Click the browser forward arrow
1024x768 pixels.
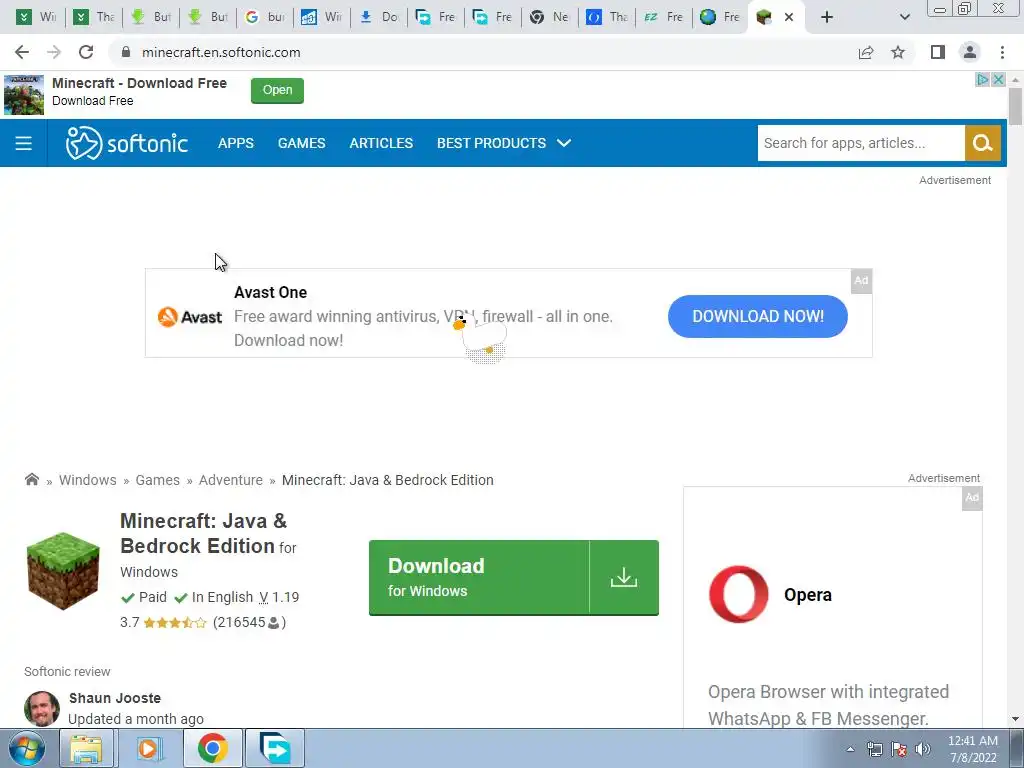[x=54, y=52]
